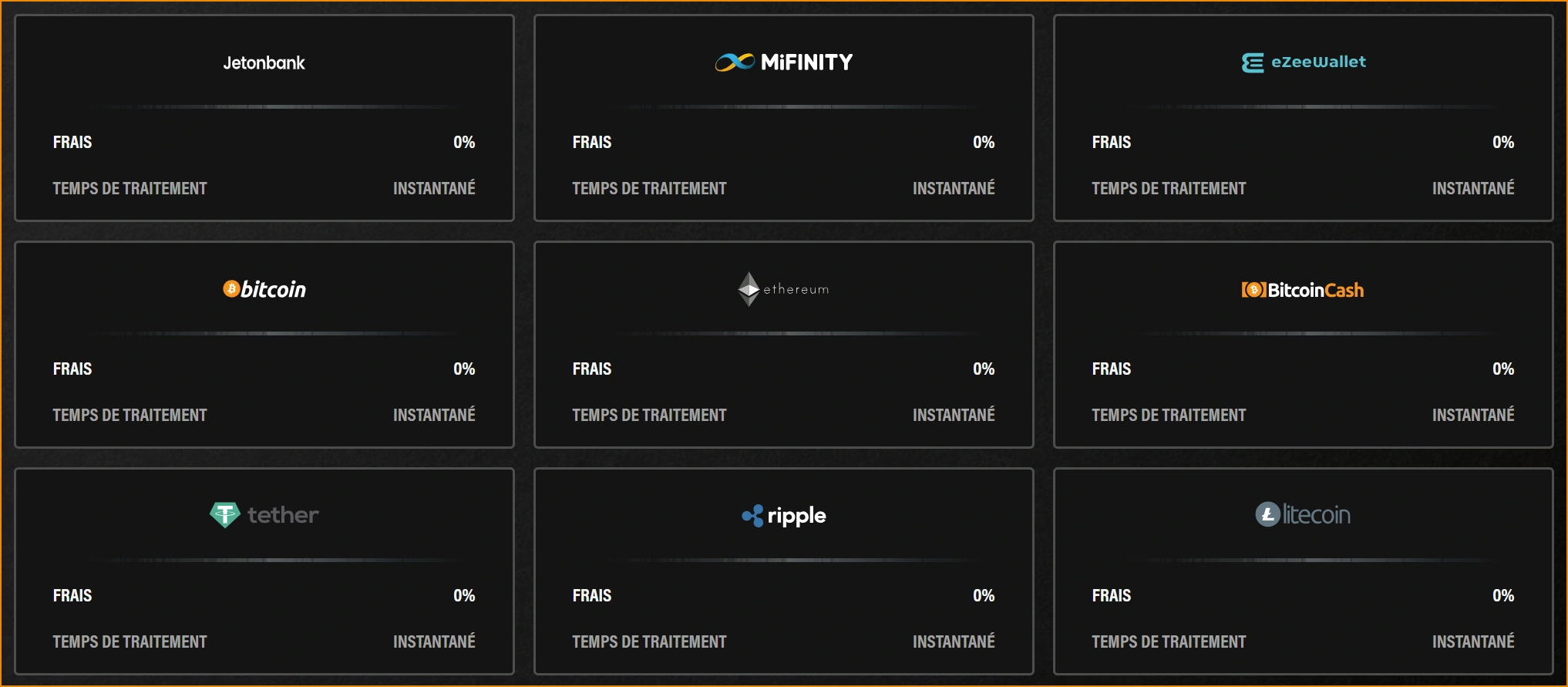Choose the eZeeWallet logo
The width and height of the screenshot is (1568, 687).
click(x=1303, y=62)
